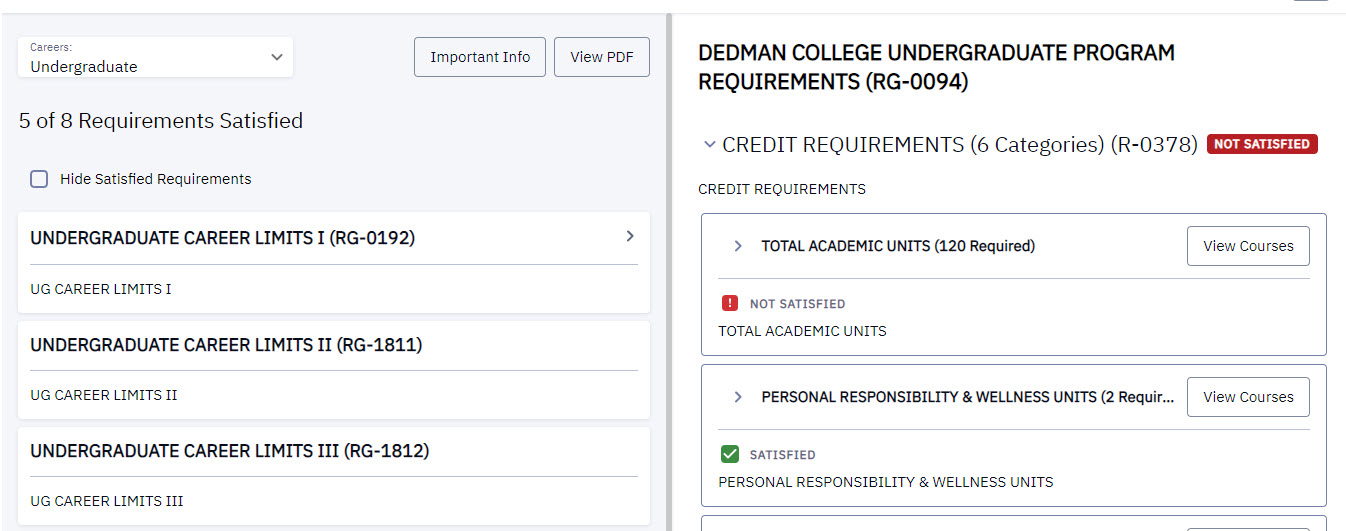Expand Total Academic Units category

(x=738, y=246)
